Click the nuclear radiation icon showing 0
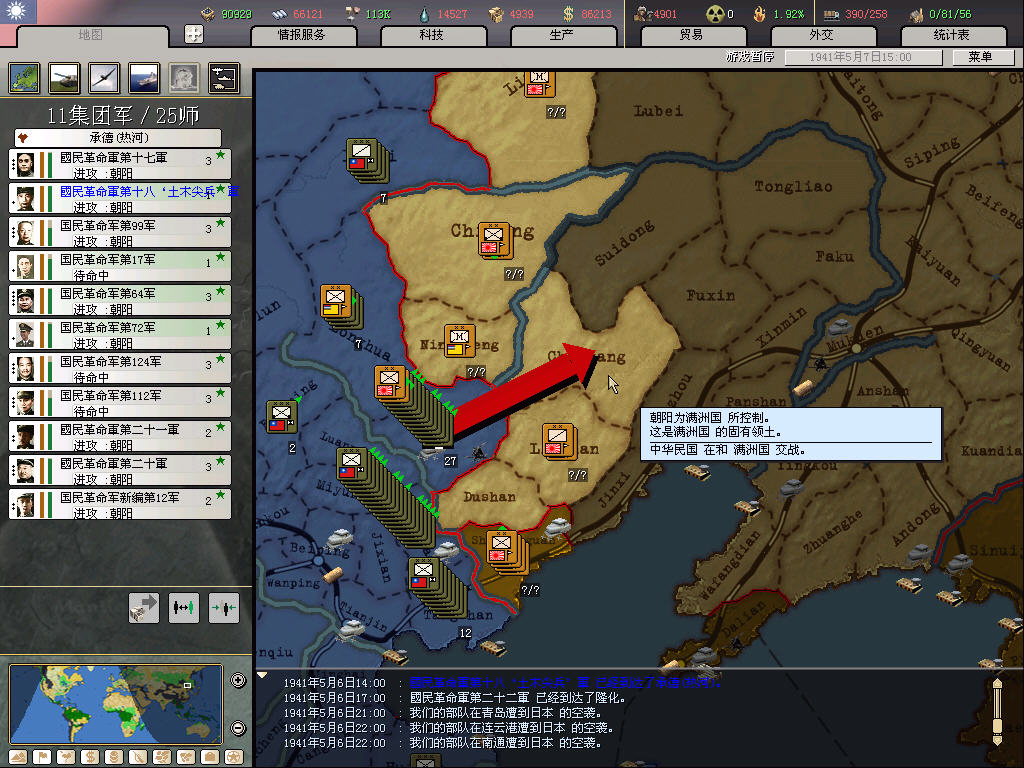Viewport: 1024px width, 768px height. pyautogui.click(x=715, y=13)
